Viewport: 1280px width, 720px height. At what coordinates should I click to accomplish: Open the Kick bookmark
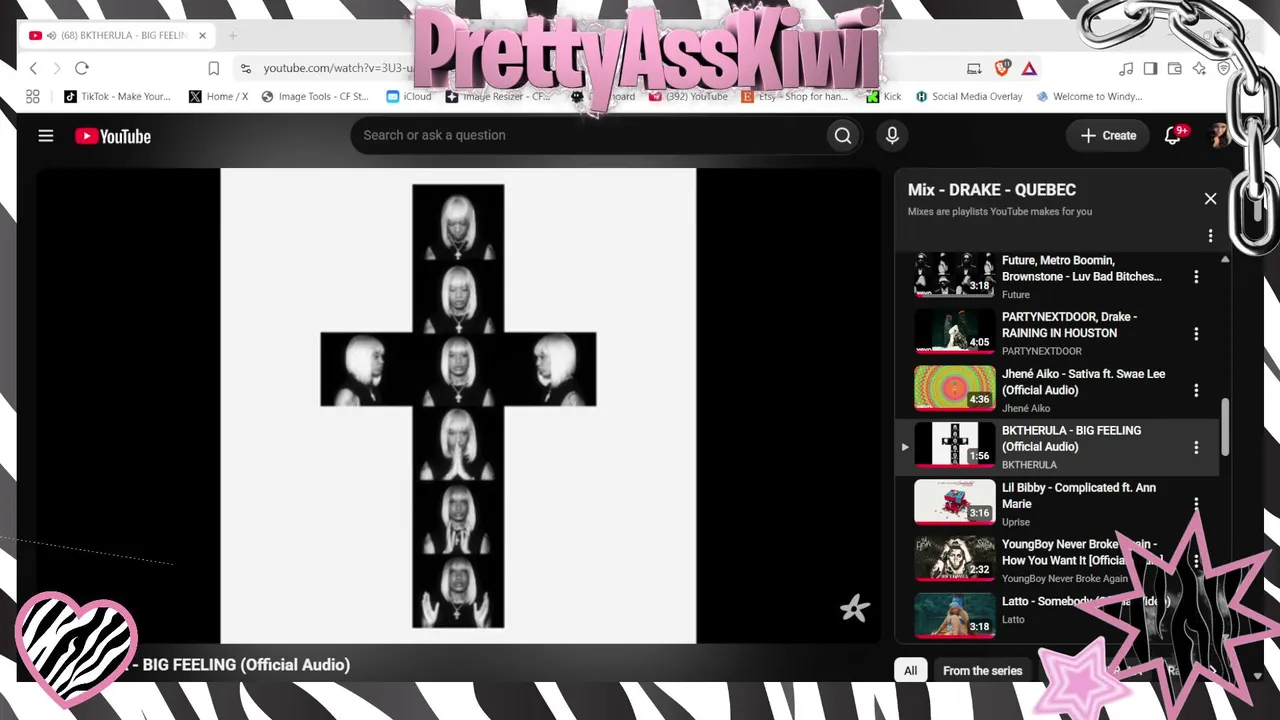point(884,97)
